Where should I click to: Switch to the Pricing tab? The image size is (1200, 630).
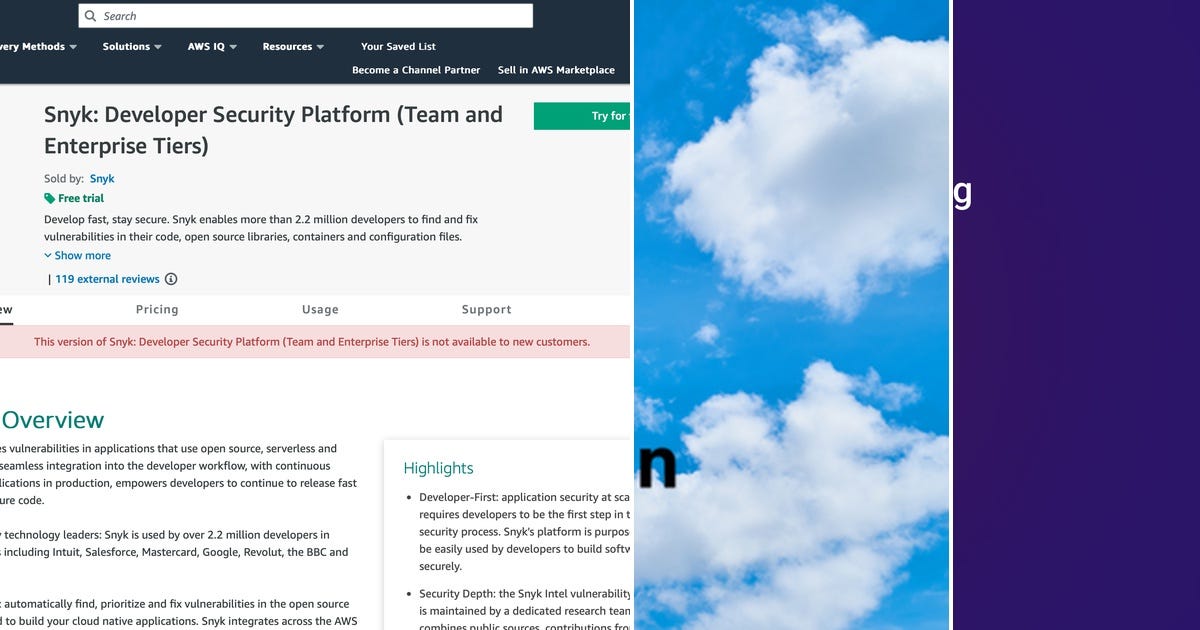pyautogui.click(x=157, y=309)
